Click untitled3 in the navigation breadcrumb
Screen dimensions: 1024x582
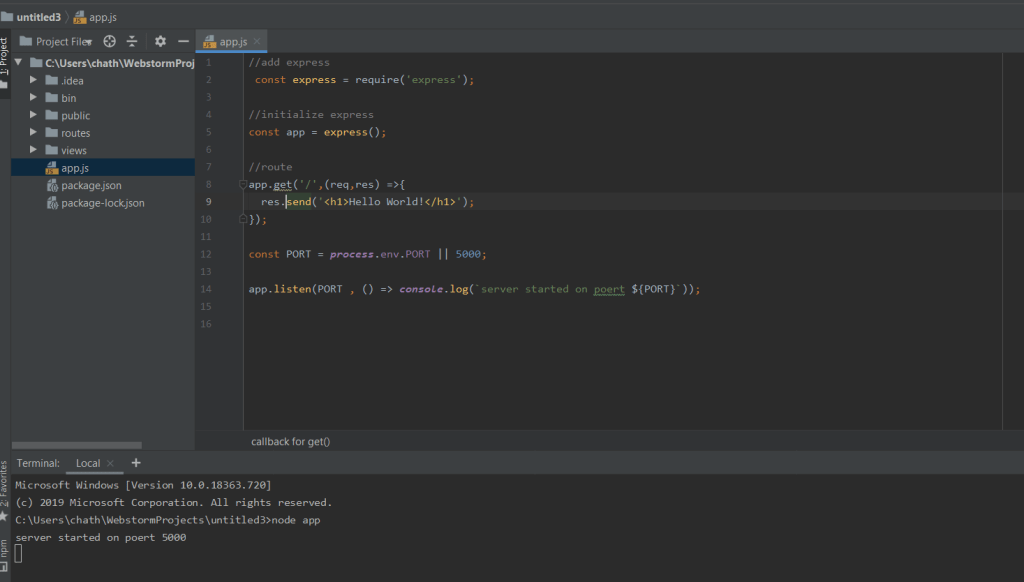coord(38,17)
